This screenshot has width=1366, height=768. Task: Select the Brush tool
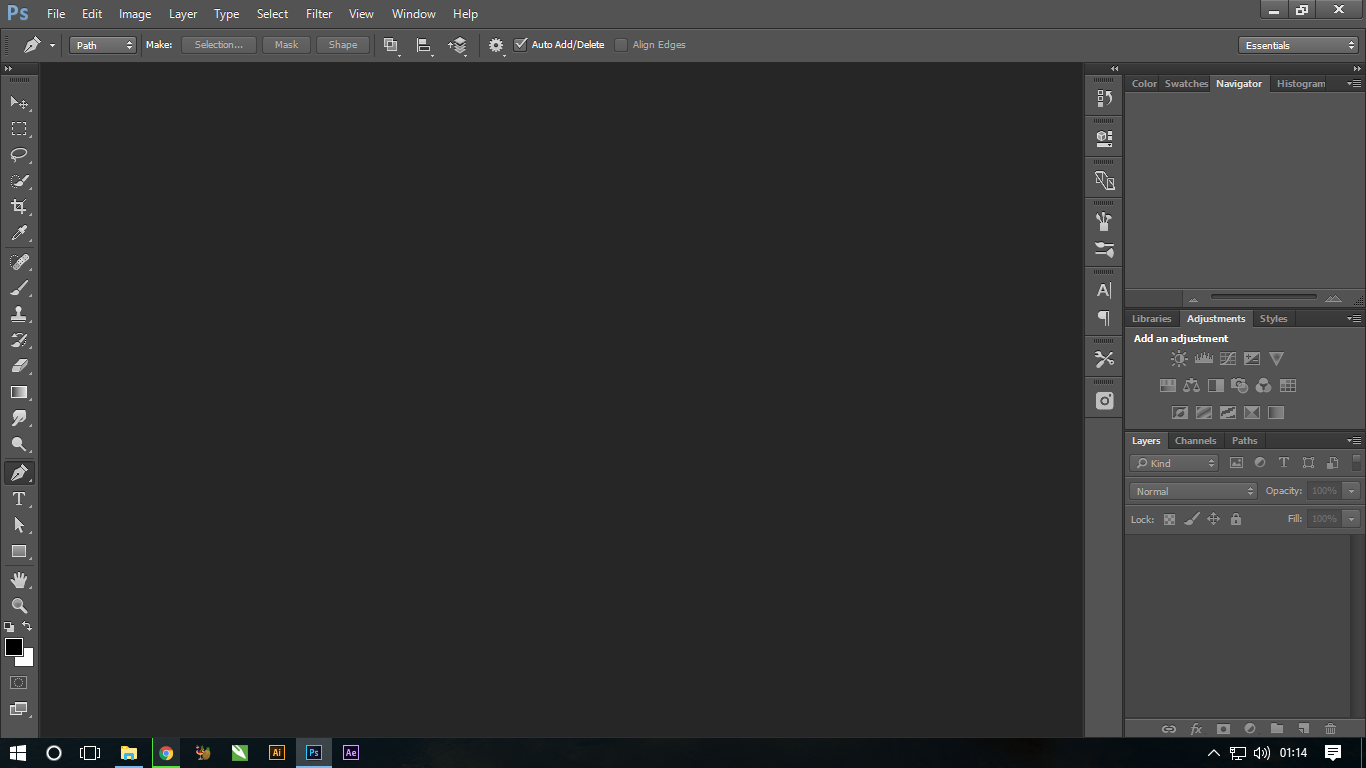pos(19,288)
